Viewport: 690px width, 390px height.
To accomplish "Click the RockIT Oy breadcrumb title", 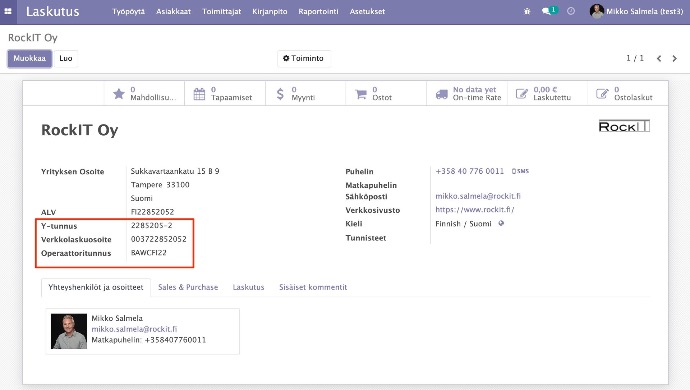I will 33,38.
